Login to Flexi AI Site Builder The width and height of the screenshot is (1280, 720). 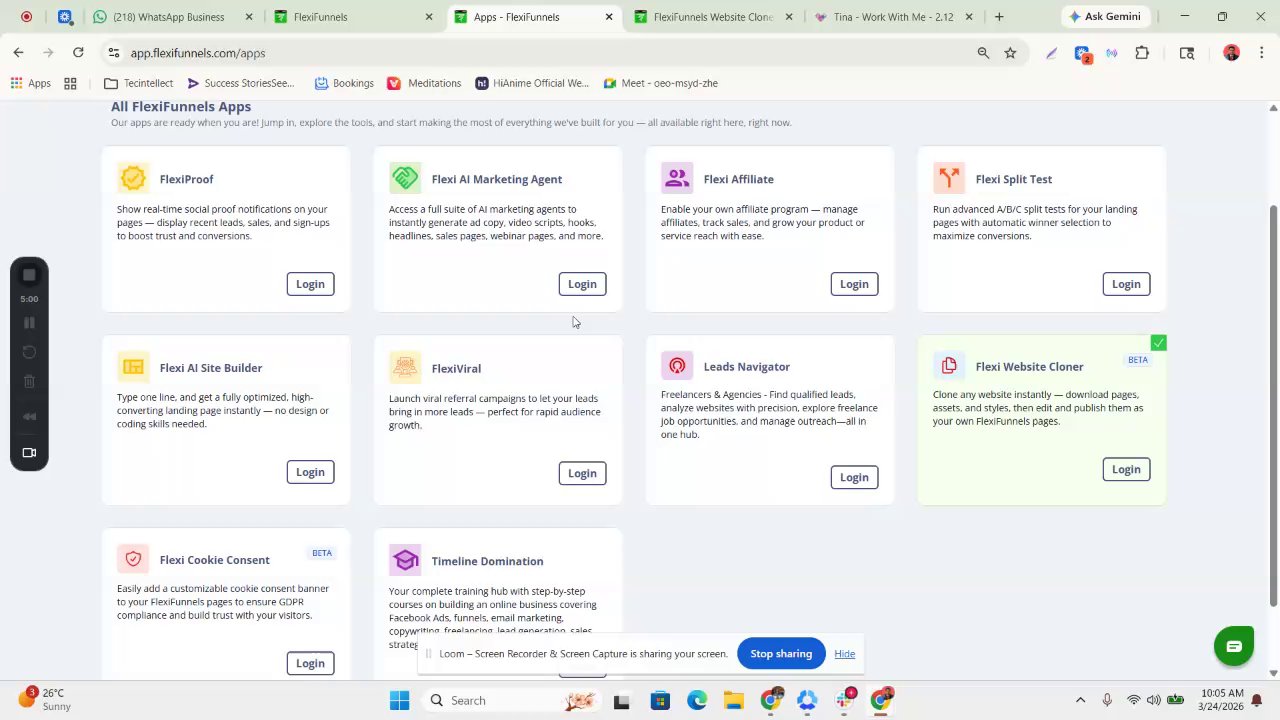pos(310,472)
